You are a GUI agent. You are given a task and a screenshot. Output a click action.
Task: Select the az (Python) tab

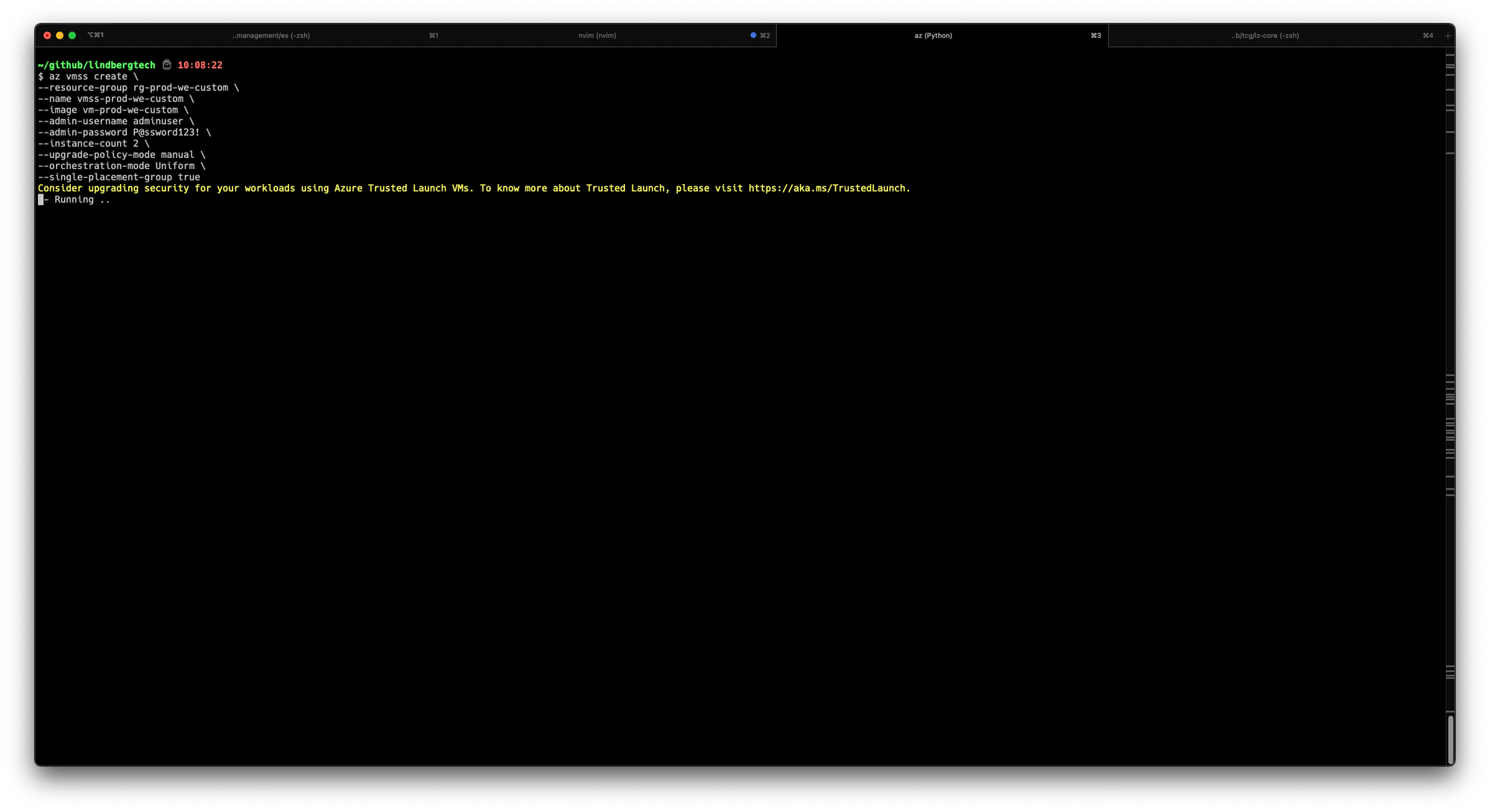tap(933, 36)
